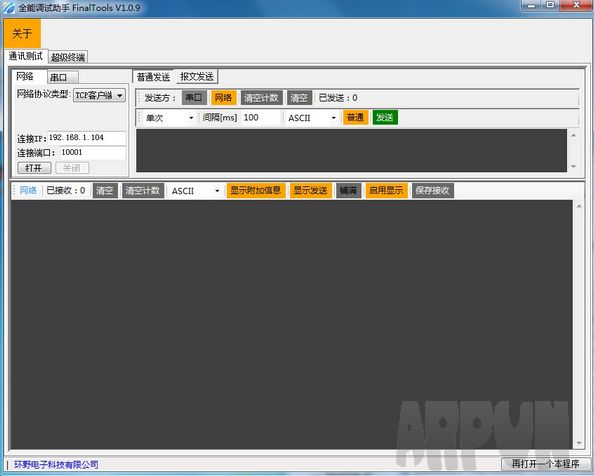Toggle the orange 网络 send target button

224,98
